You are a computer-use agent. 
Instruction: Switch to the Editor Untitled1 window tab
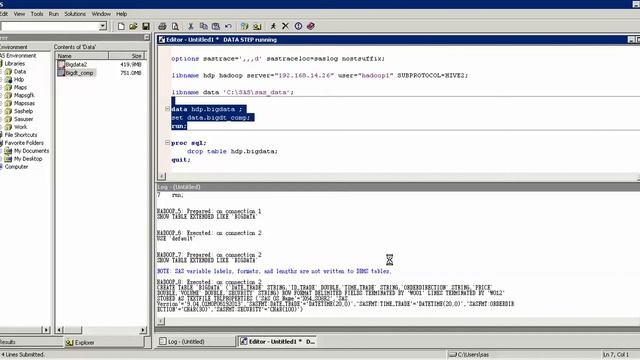278,341
